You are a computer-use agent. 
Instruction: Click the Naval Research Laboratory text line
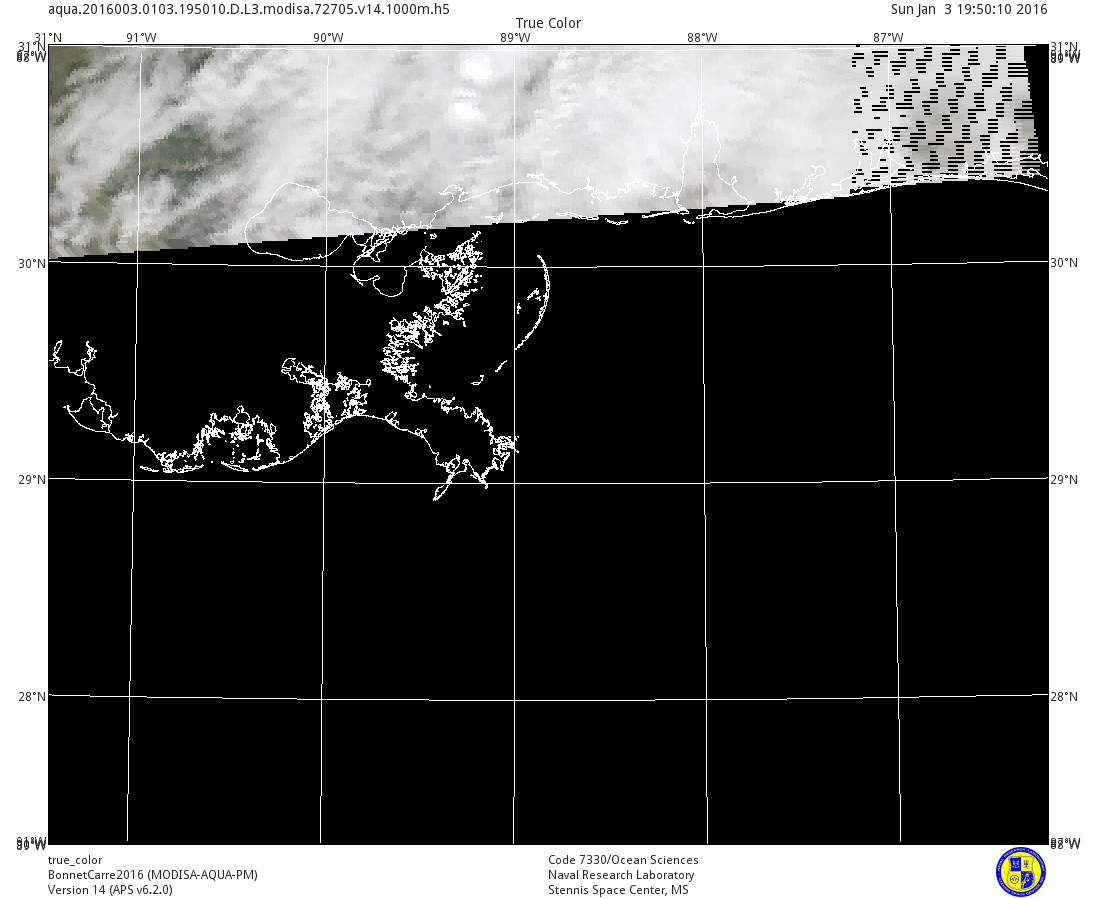(621, 875)
